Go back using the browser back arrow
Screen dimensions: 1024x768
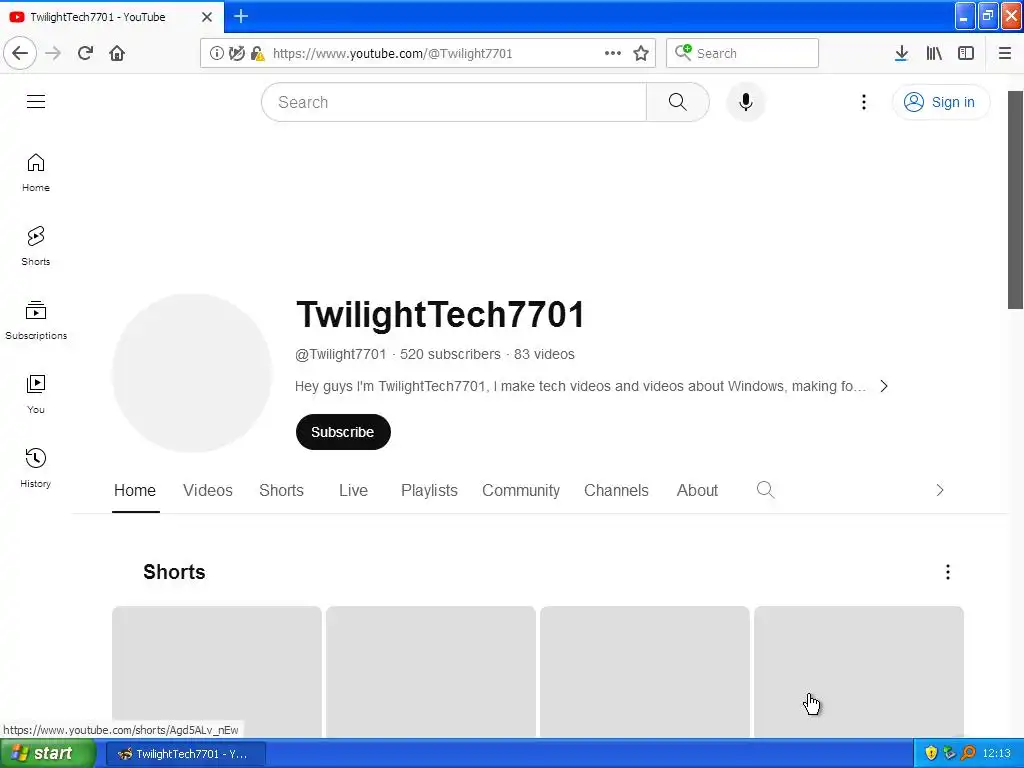[20, 53]
